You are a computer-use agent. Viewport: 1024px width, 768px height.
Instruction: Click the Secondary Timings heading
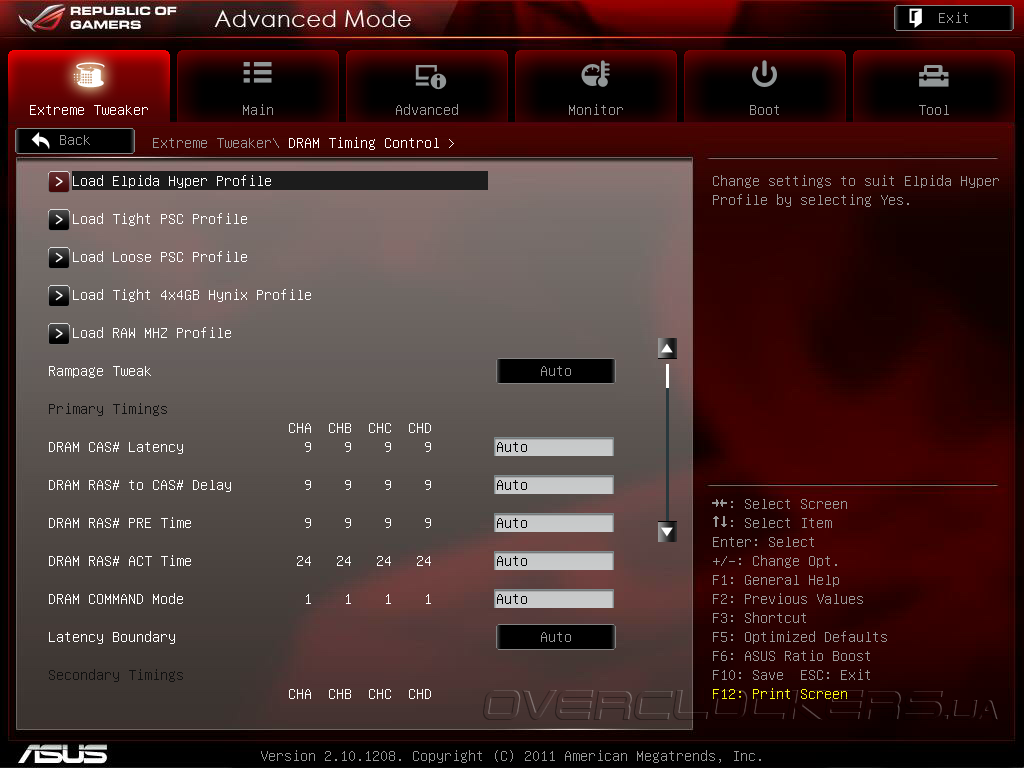116,675
